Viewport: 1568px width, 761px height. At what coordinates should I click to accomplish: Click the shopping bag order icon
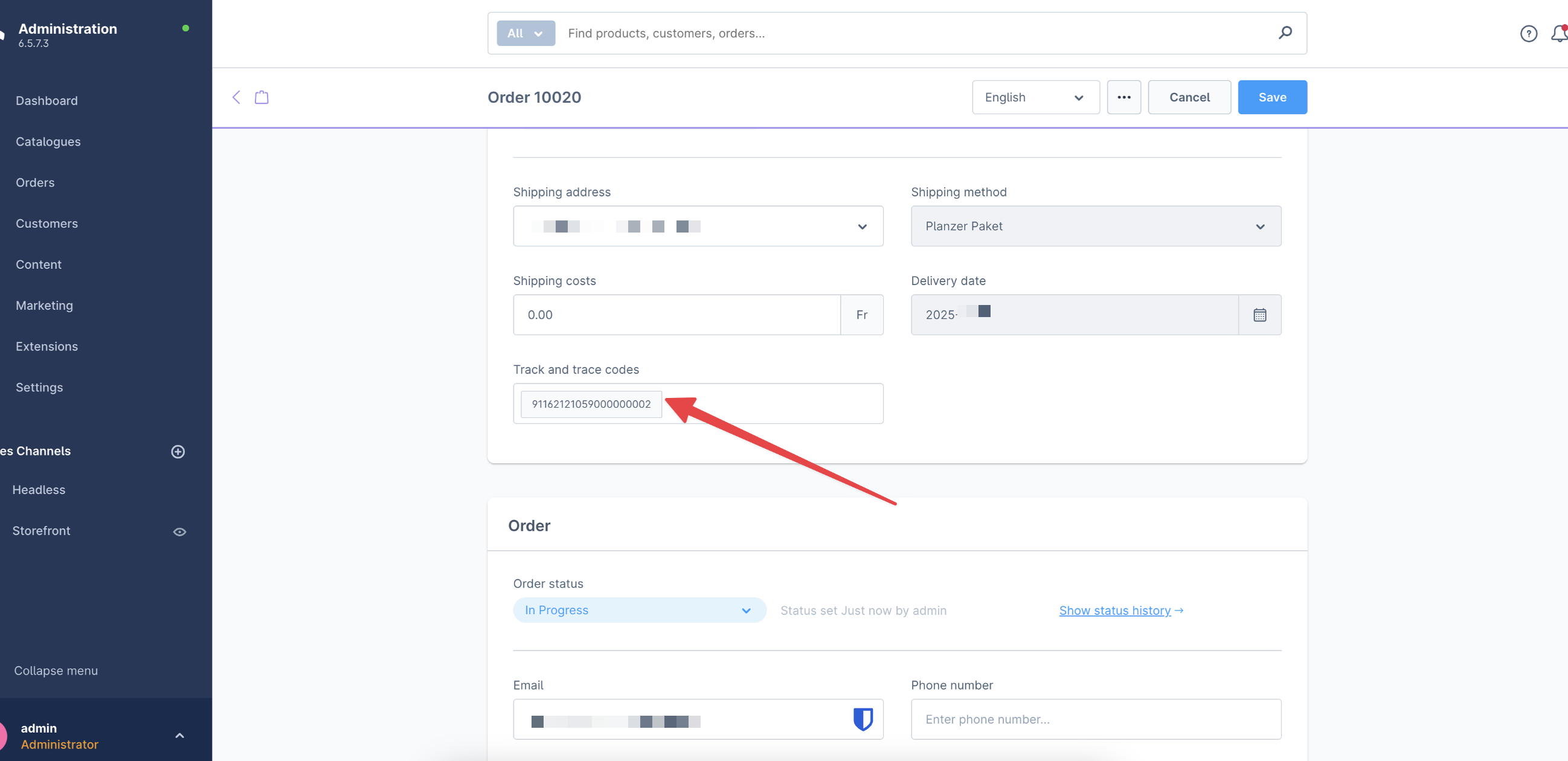point(261,97)
